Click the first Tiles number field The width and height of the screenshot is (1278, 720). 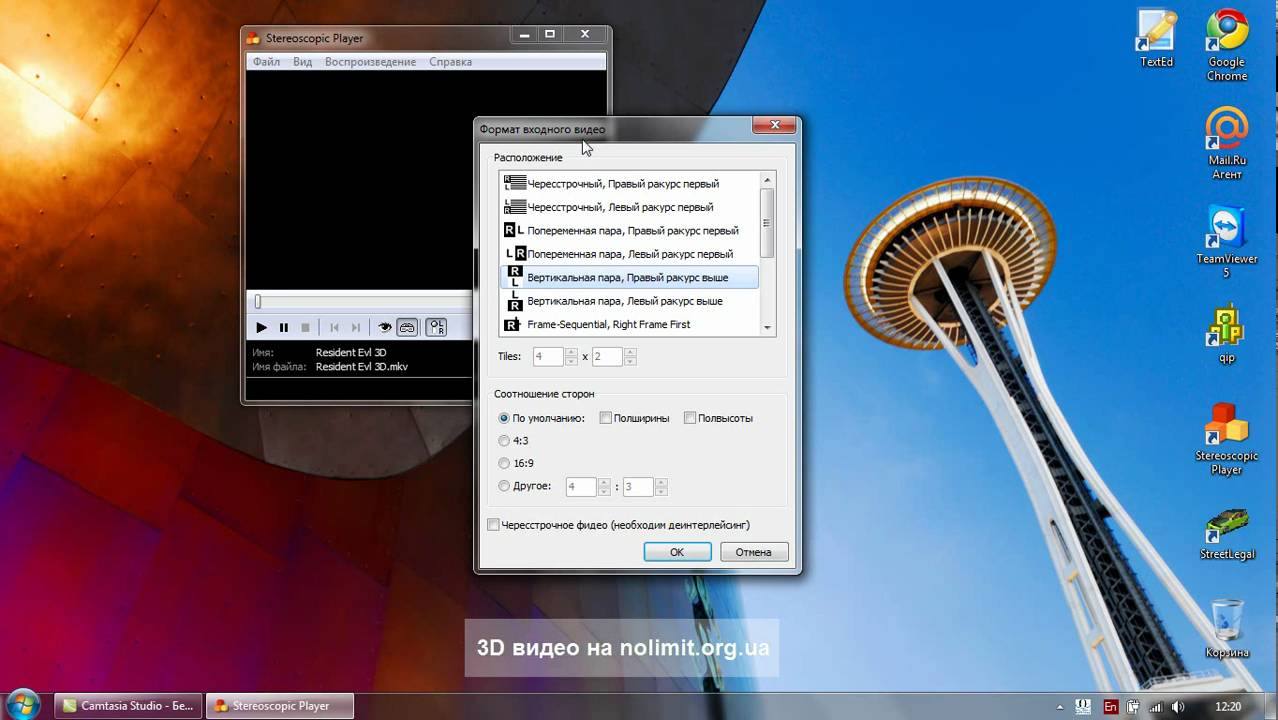click(x=549, y=357)
